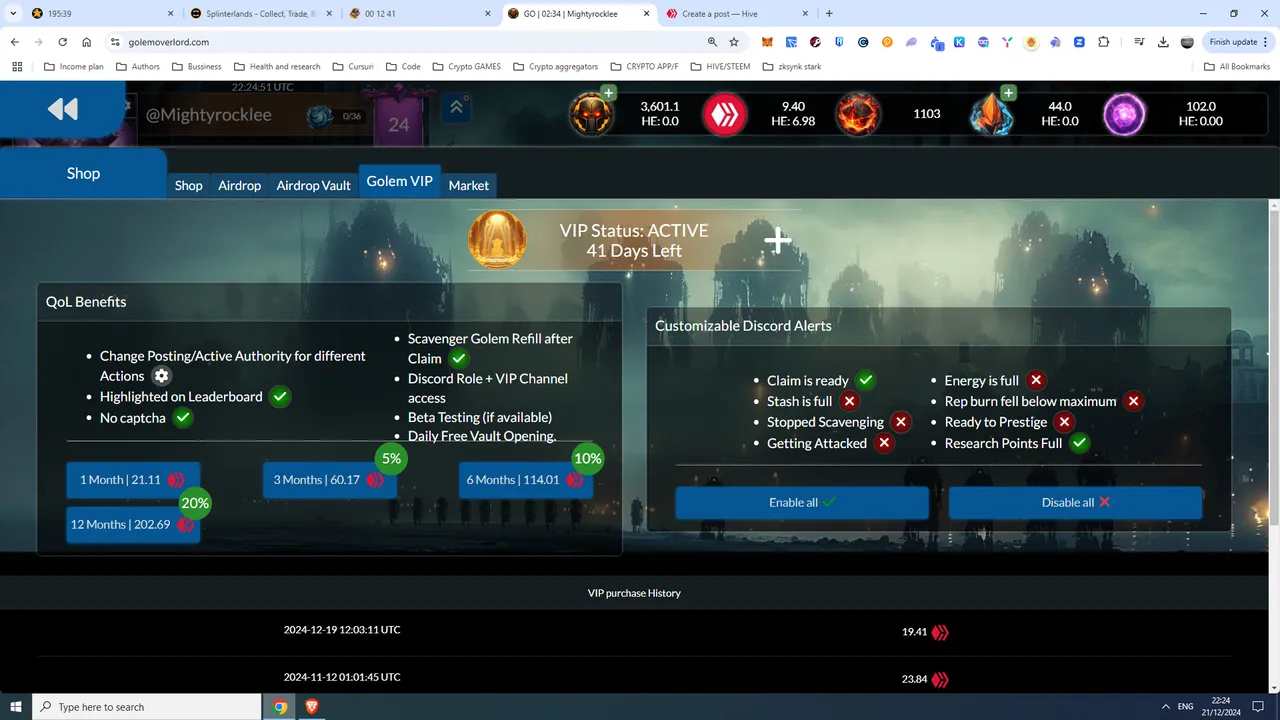This screenshot has height=720, width=1280.
Task: Open Chrome menu three dots
Action: (x=1267, y=42)
